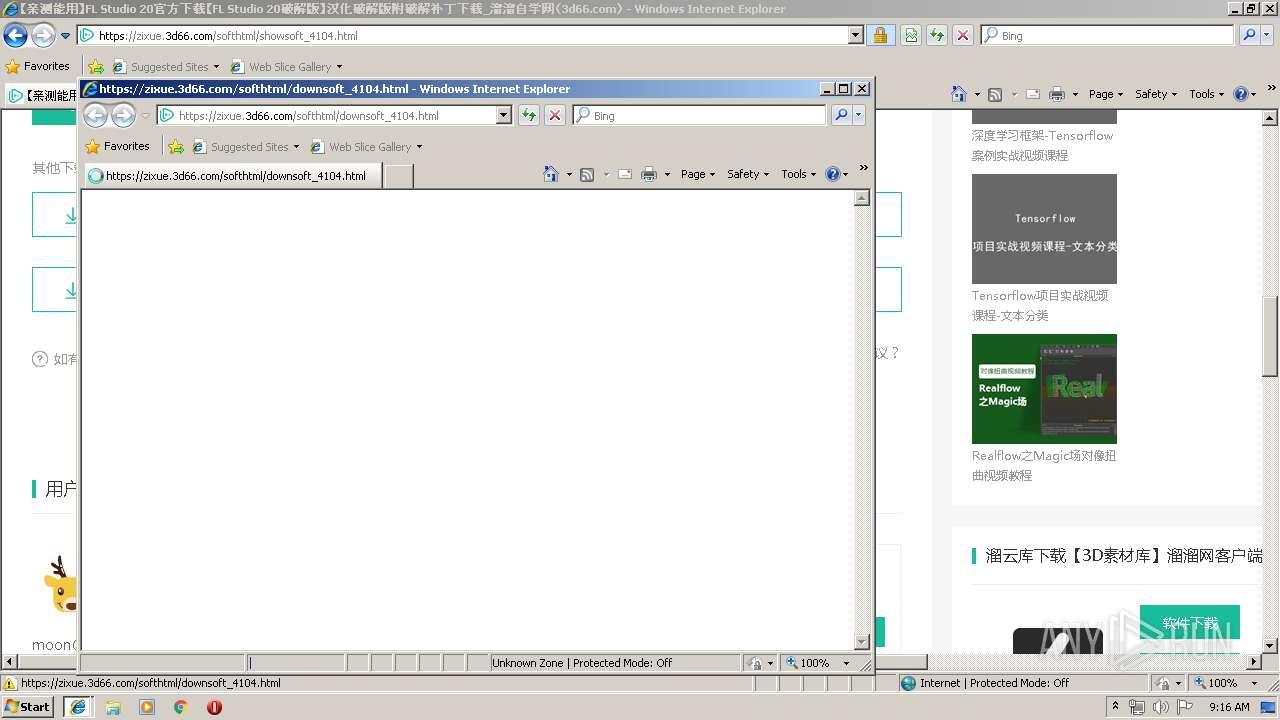This screenshot has height=720, width=1280.
Task: Open search provider dropdown in popup window
Action: tap(858, 116)
